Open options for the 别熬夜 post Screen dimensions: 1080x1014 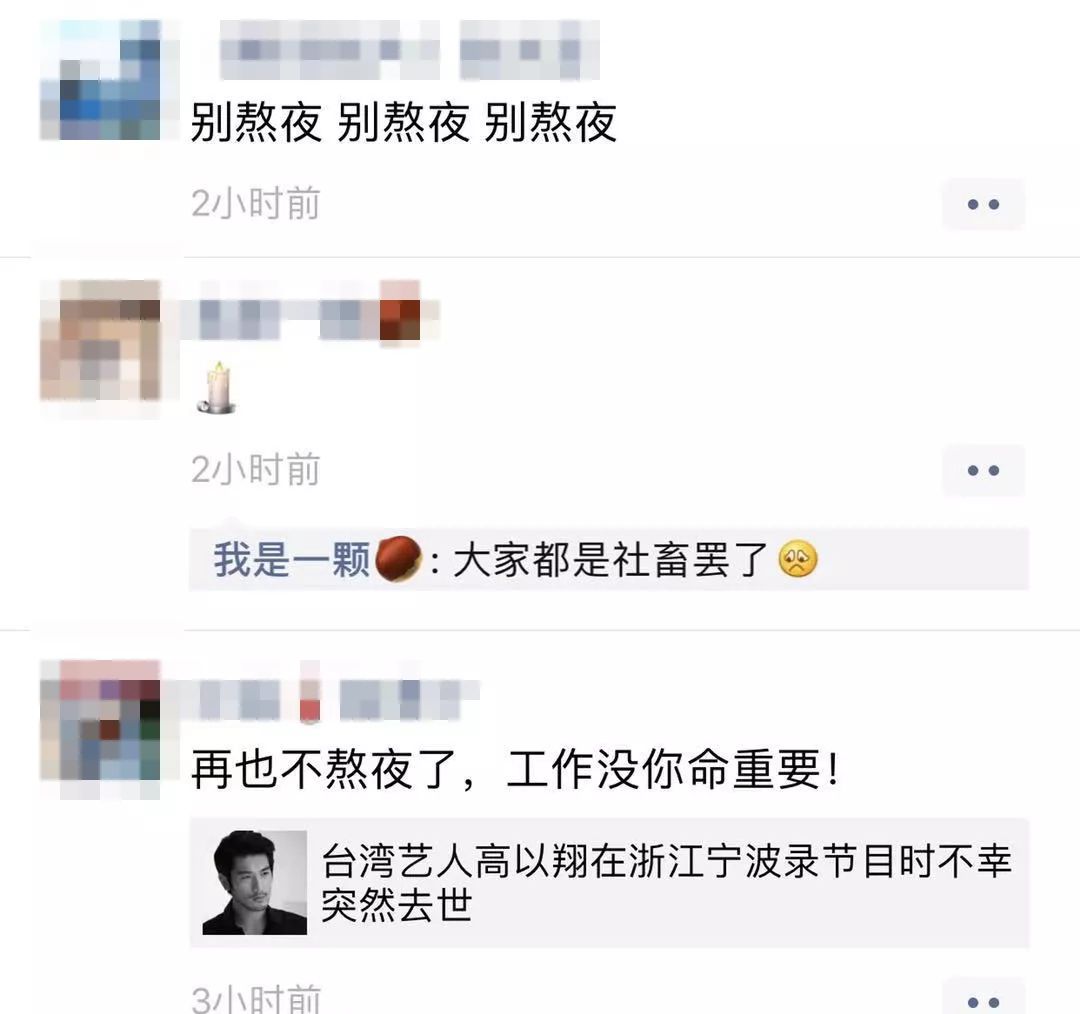tap(983, 204)
